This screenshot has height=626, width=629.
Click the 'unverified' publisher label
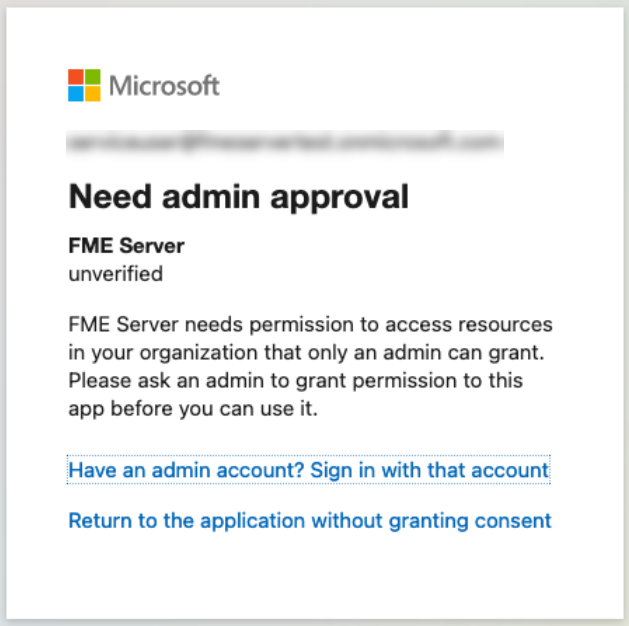tap(115, 273)
